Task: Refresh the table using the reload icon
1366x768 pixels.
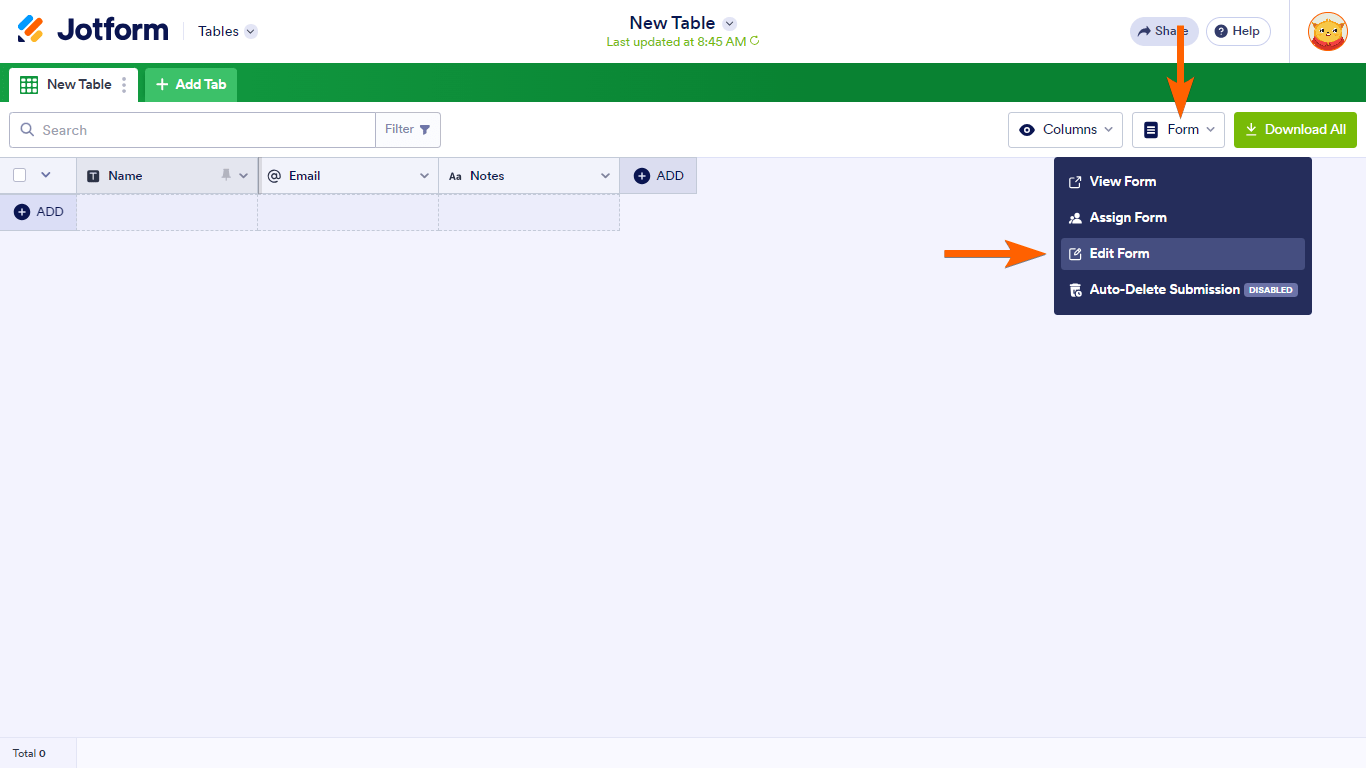Action: pyautogui.click(x=754, y=42)
